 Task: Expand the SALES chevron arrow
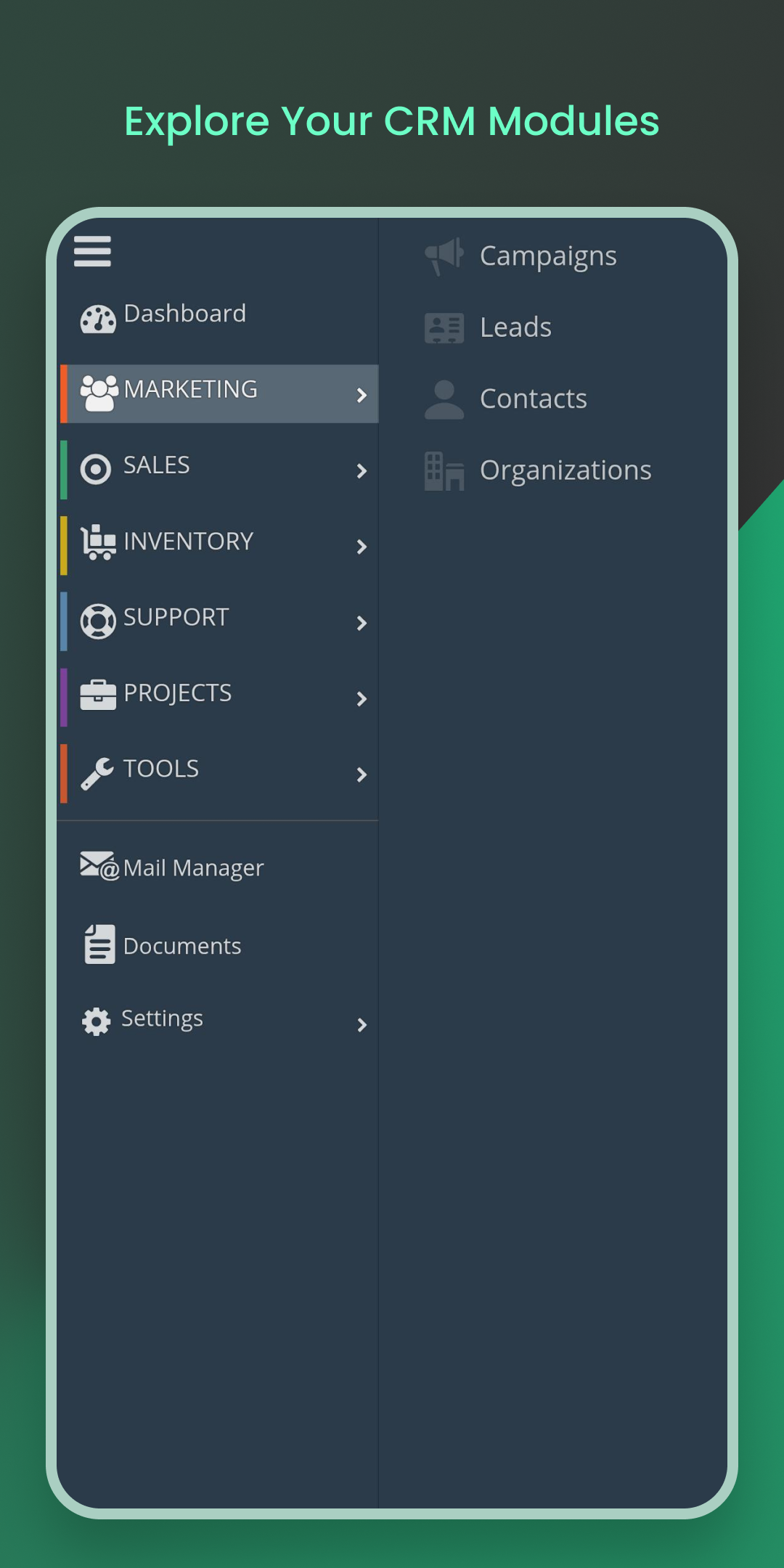click(x=362, y=471)
